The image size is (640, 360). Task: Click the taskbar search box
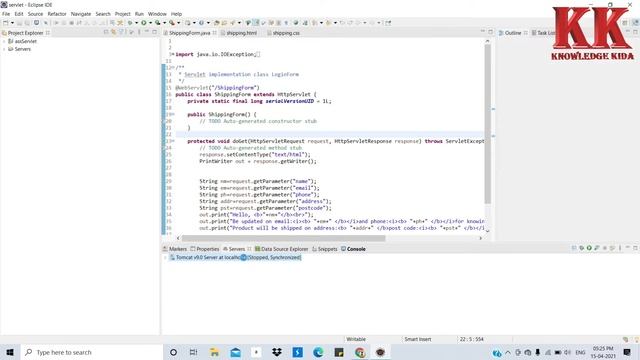(91, 352)
